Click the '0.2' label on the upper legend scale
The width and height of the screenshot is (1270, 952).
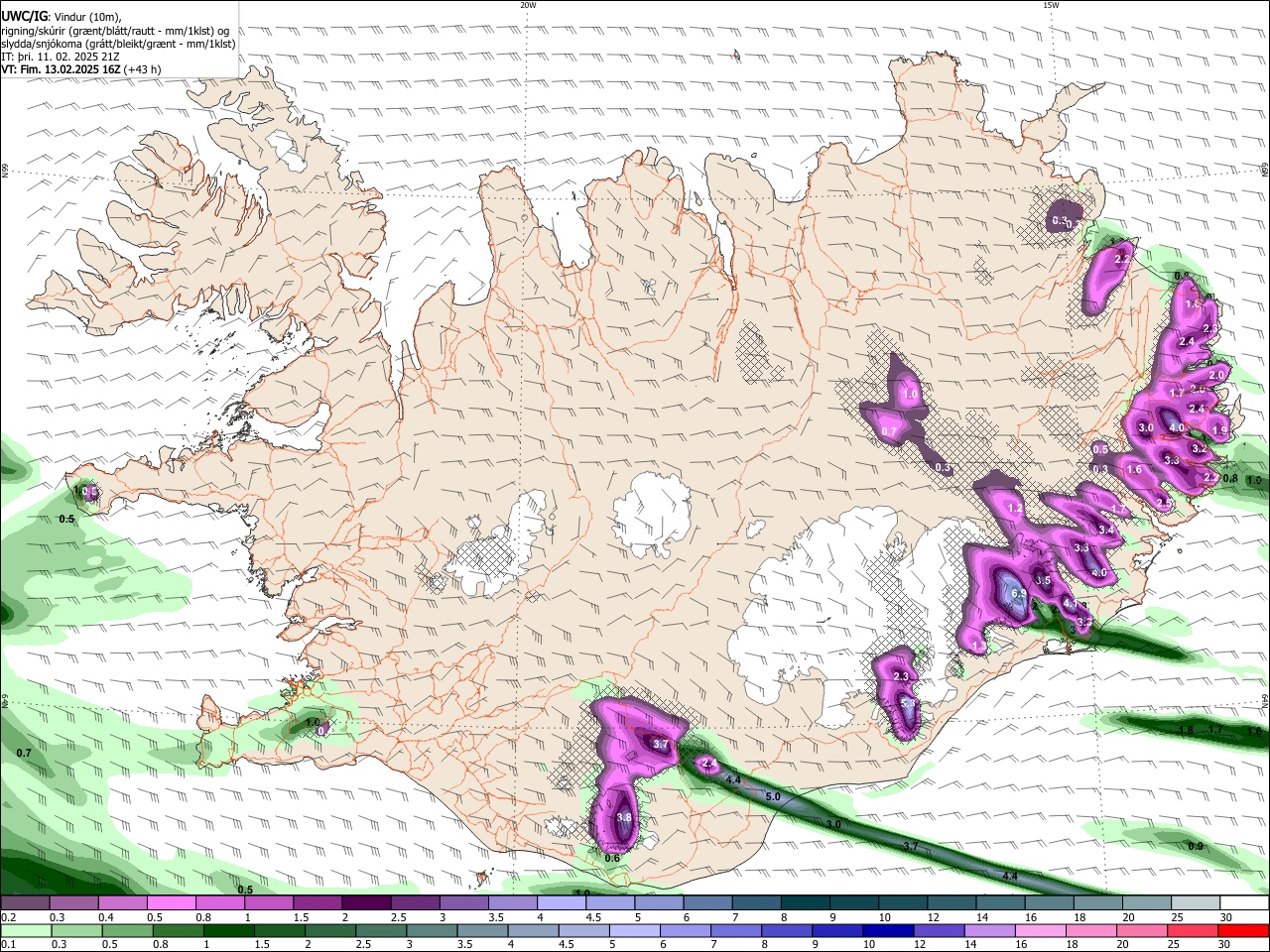click(9, 917)
